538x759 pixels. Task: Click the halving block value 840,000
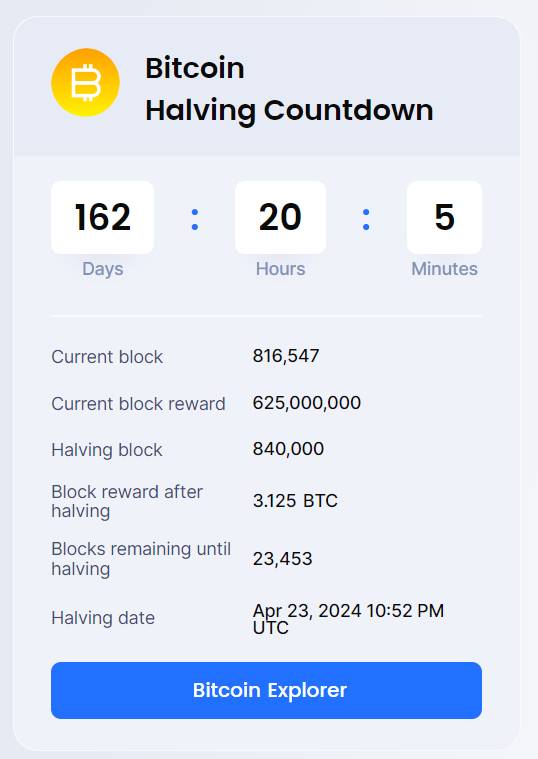288,449
